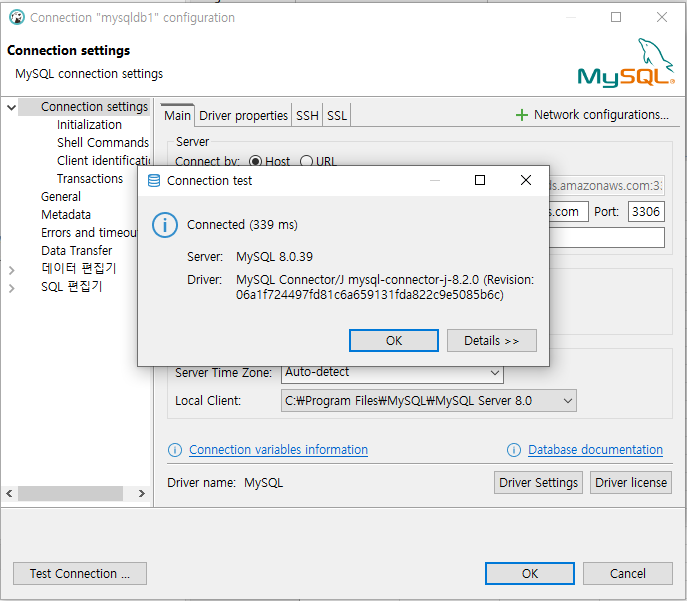The height and width of the screenshot is (601, 687).
Task: Click the Test Connection button
Action: [80, 573]
